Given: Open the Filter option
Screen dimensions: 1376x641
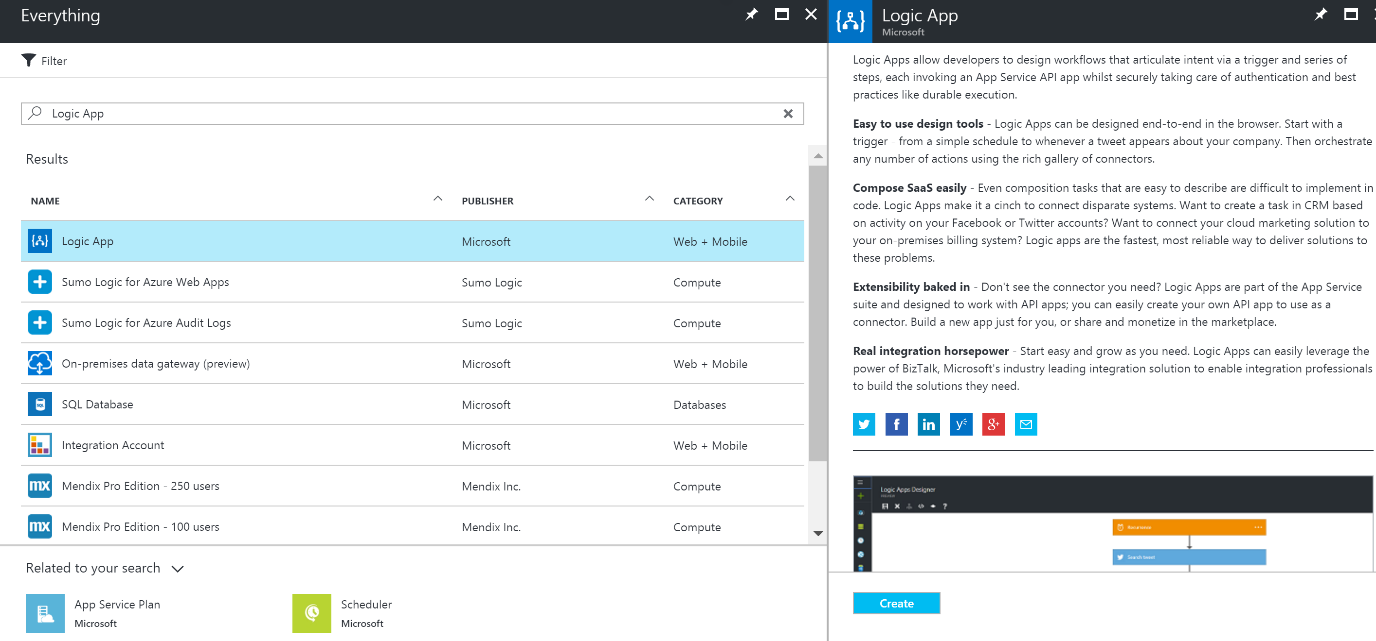Looking at the screenshot, I should (45, 61).
